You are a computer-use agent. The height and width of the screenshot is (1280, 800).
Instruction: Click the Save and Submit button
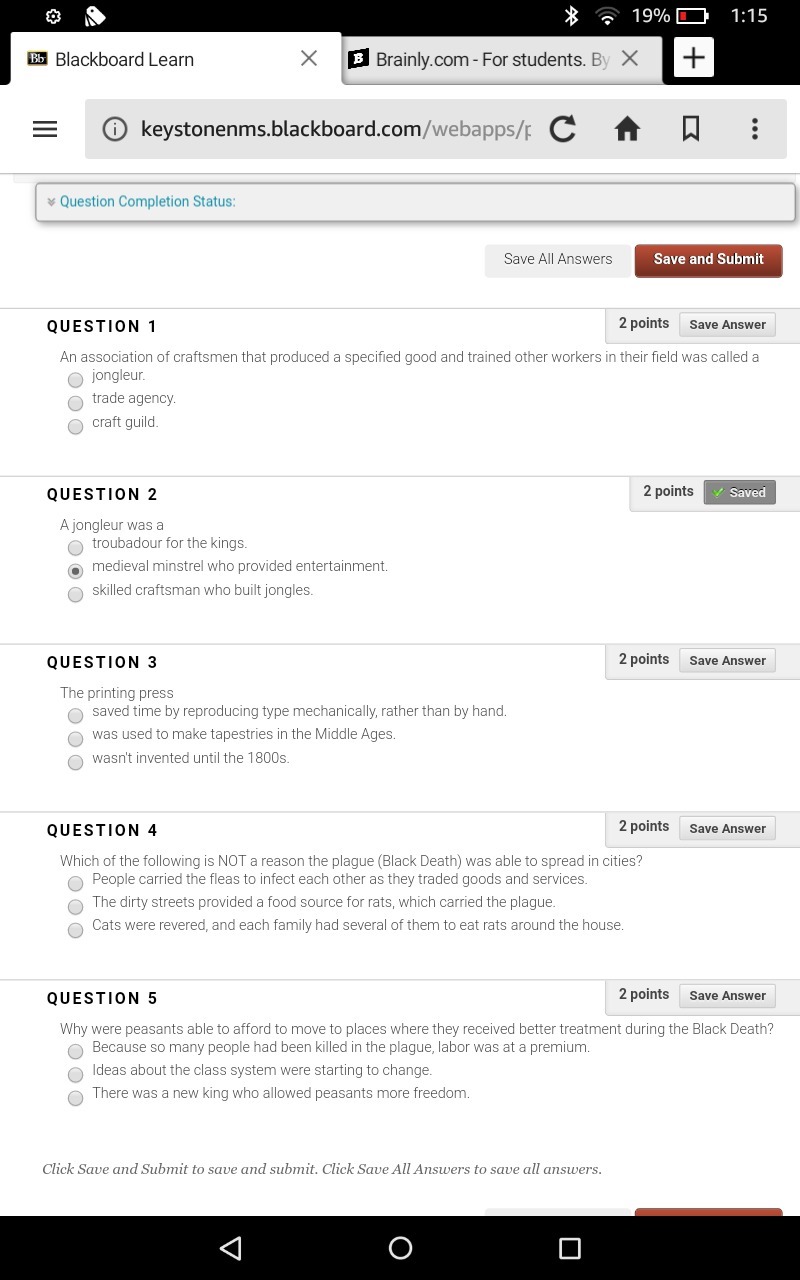click(708, 260)
